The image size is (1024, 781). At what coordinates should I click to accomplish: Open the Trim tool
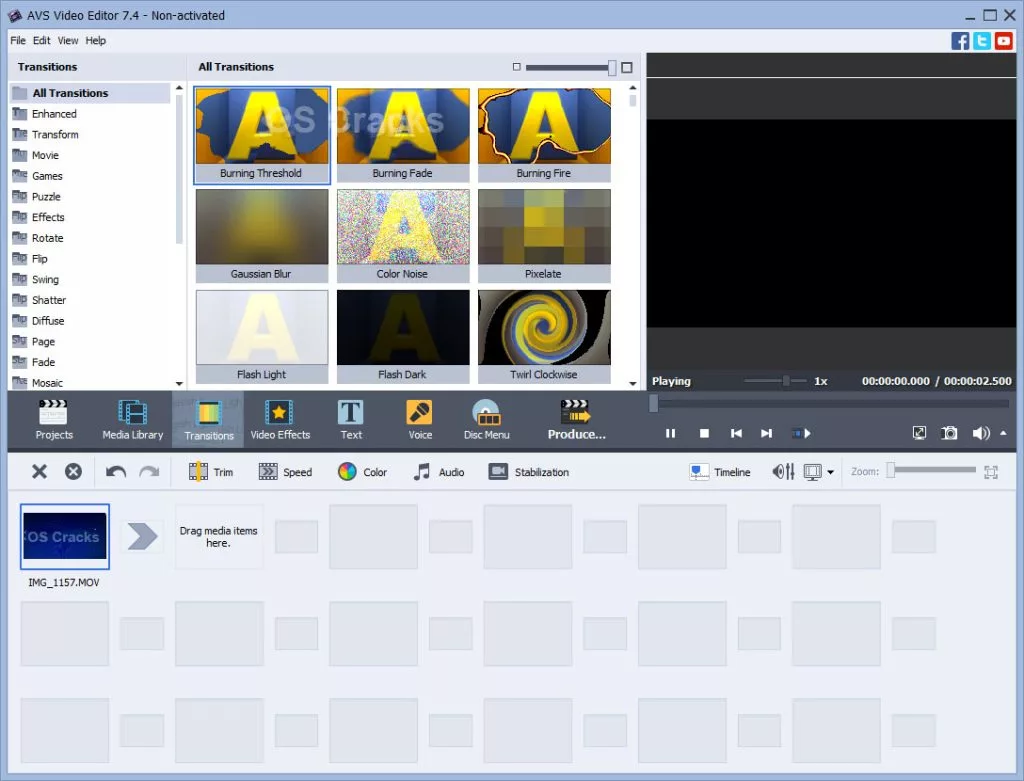tap(211, 471)
